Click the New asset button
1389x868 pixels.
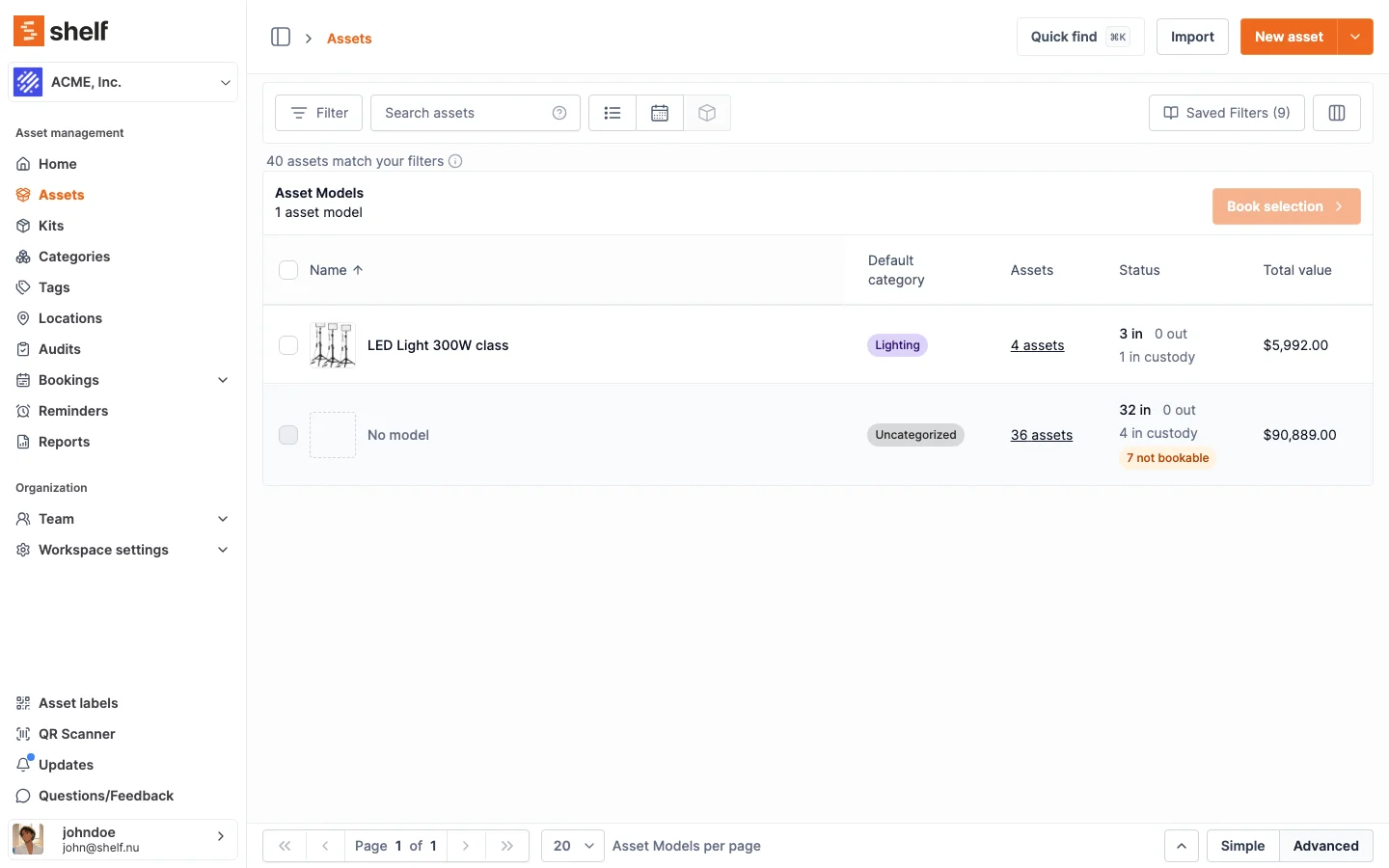click(1289, 37)
